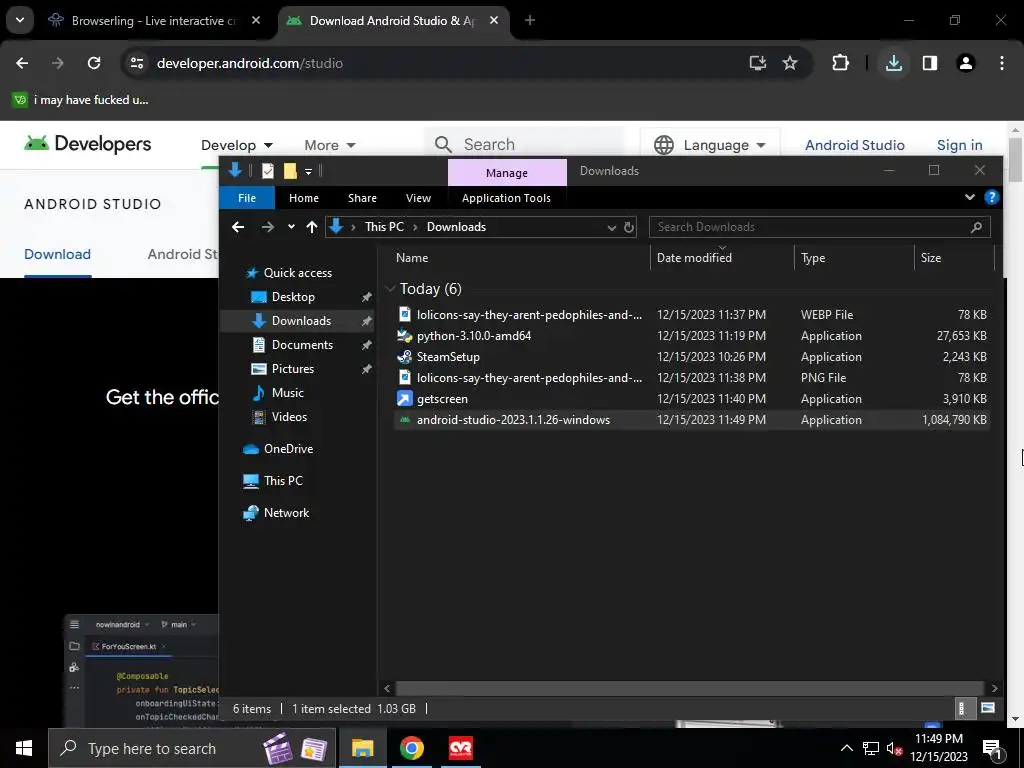
Task: Open the Windows Start menu
Action: tap(24, 748)
